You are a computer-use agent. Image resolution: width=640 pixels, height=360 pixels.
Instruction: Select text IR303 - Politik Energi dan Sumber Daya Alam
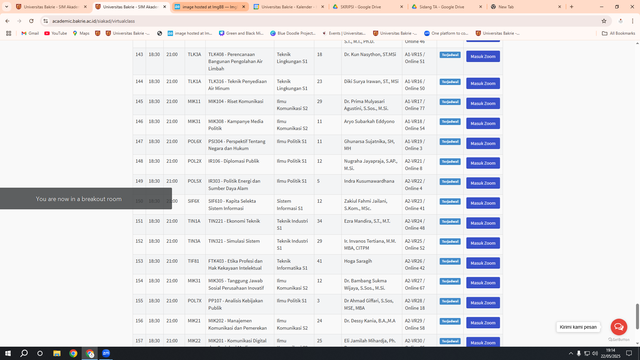click(234, 184)
